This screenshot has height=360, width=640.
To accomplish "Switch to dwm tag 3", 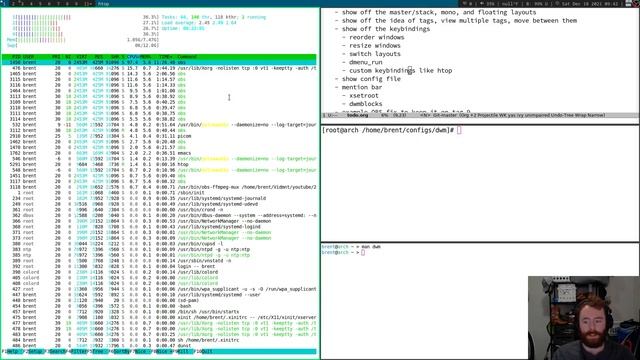I will coord(22,3).
